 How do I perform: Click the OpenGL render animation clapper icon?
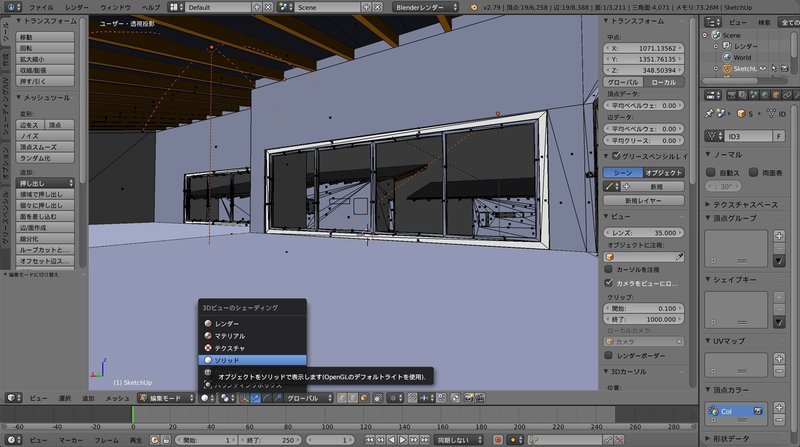pos(480,398)
